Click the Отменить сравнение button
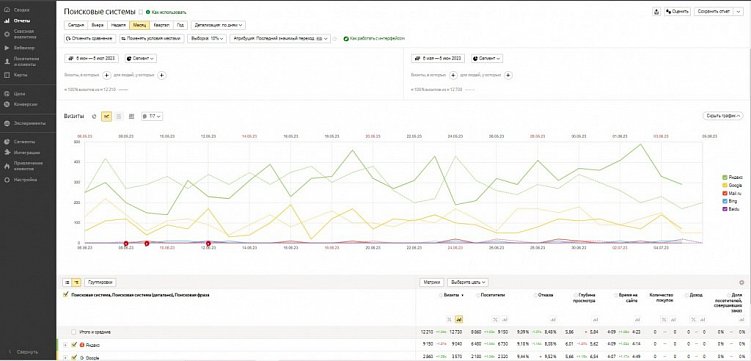This screenshot has height=361, width=751. tap(90, 38)
